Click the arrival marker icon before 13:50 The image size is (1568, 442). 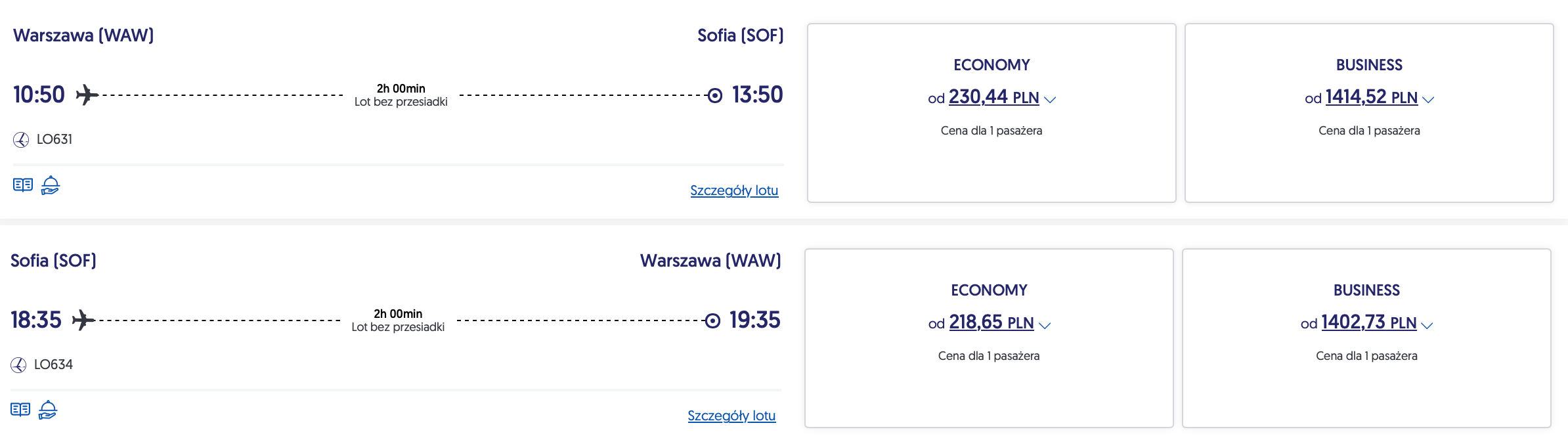tap(715, 96)
